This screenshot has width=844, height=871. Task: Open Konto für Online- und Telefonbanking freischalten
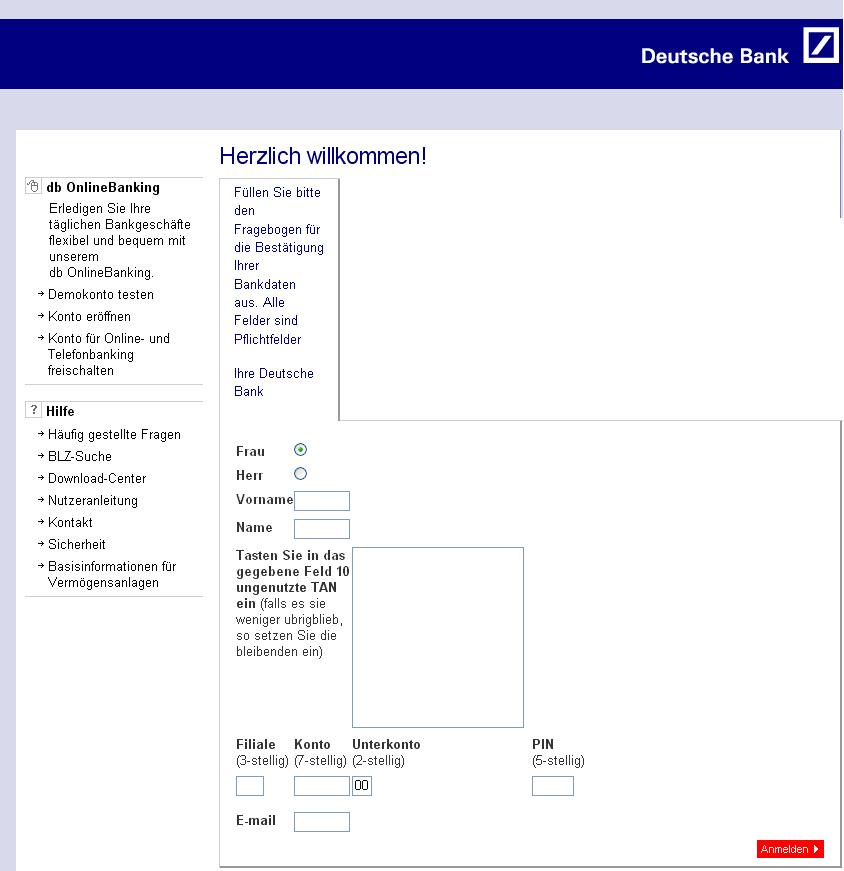point(109,354)
